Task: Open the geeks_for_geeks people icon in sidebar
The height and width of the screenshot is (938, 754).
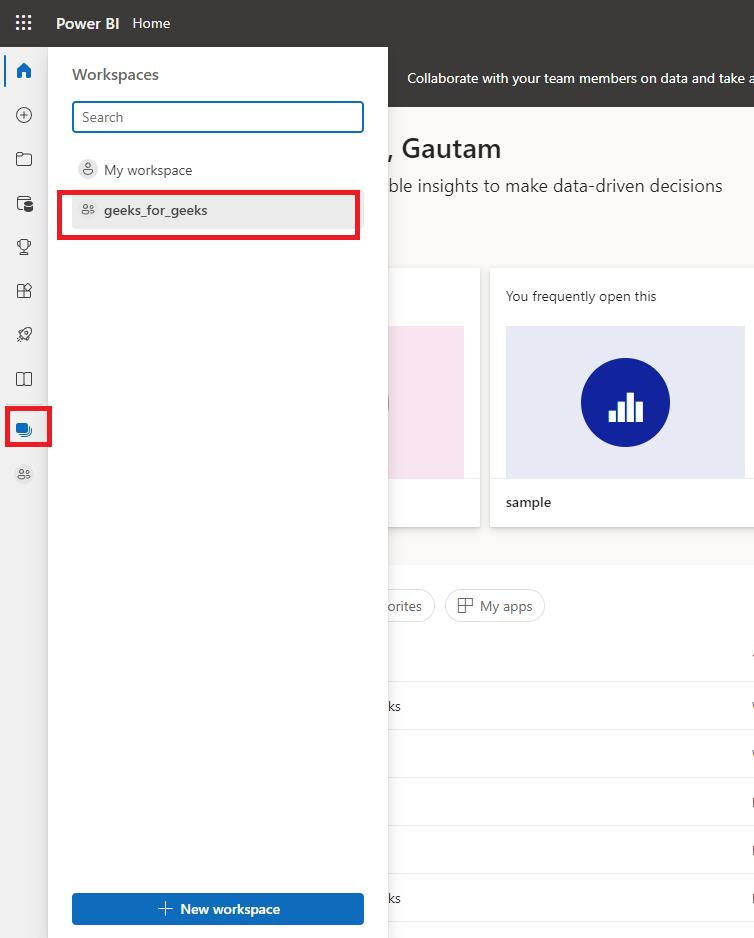Action: tap(24, 474)
